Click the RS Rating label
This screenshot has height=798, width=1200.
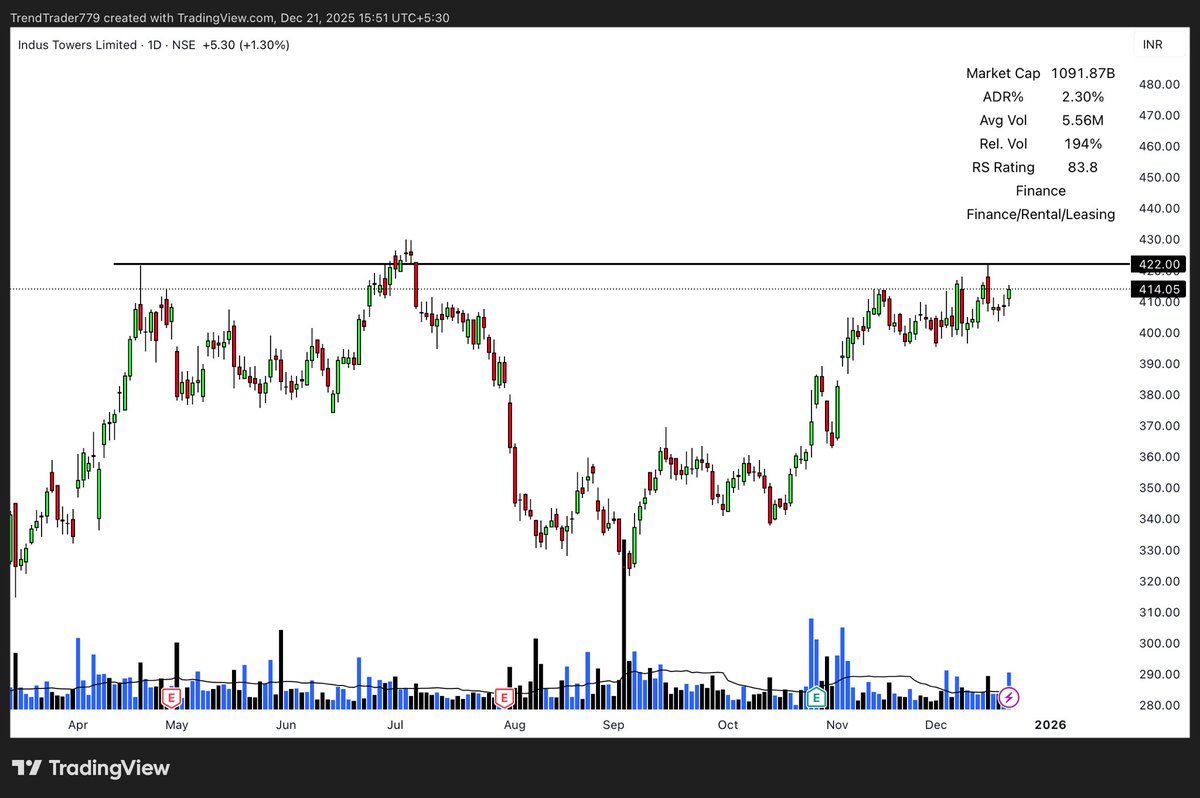pyautogui.click(x=1003, y=167)
